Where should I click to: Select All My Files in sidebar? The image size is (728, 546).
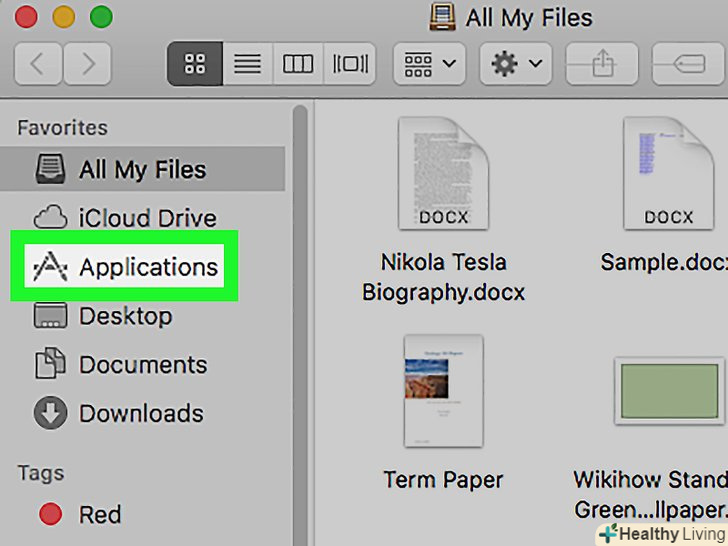142,170
